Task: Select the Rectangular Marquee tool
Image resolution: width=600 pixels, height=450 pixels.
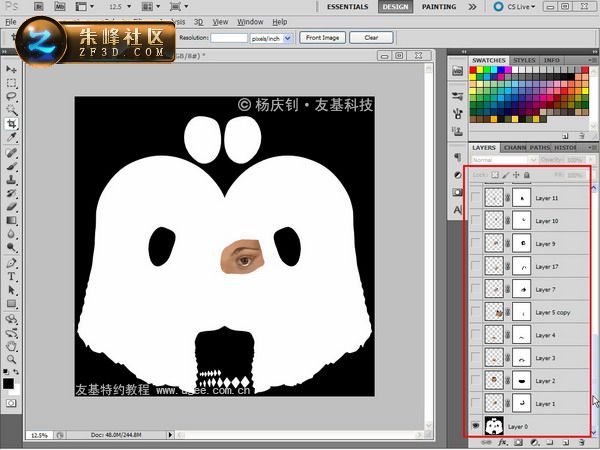Action: click(x=11, y=83)
